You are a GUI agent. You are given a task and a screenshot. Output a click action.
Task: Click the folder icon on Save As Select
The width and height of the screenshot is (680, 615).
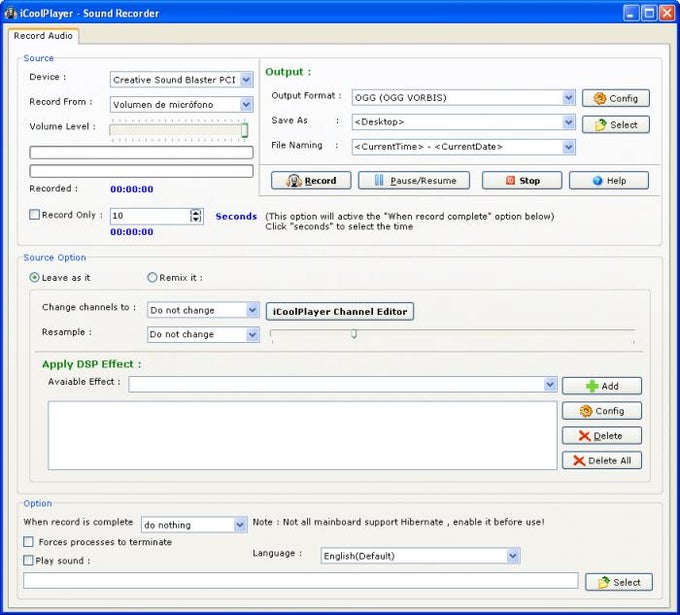coord(601,125)
